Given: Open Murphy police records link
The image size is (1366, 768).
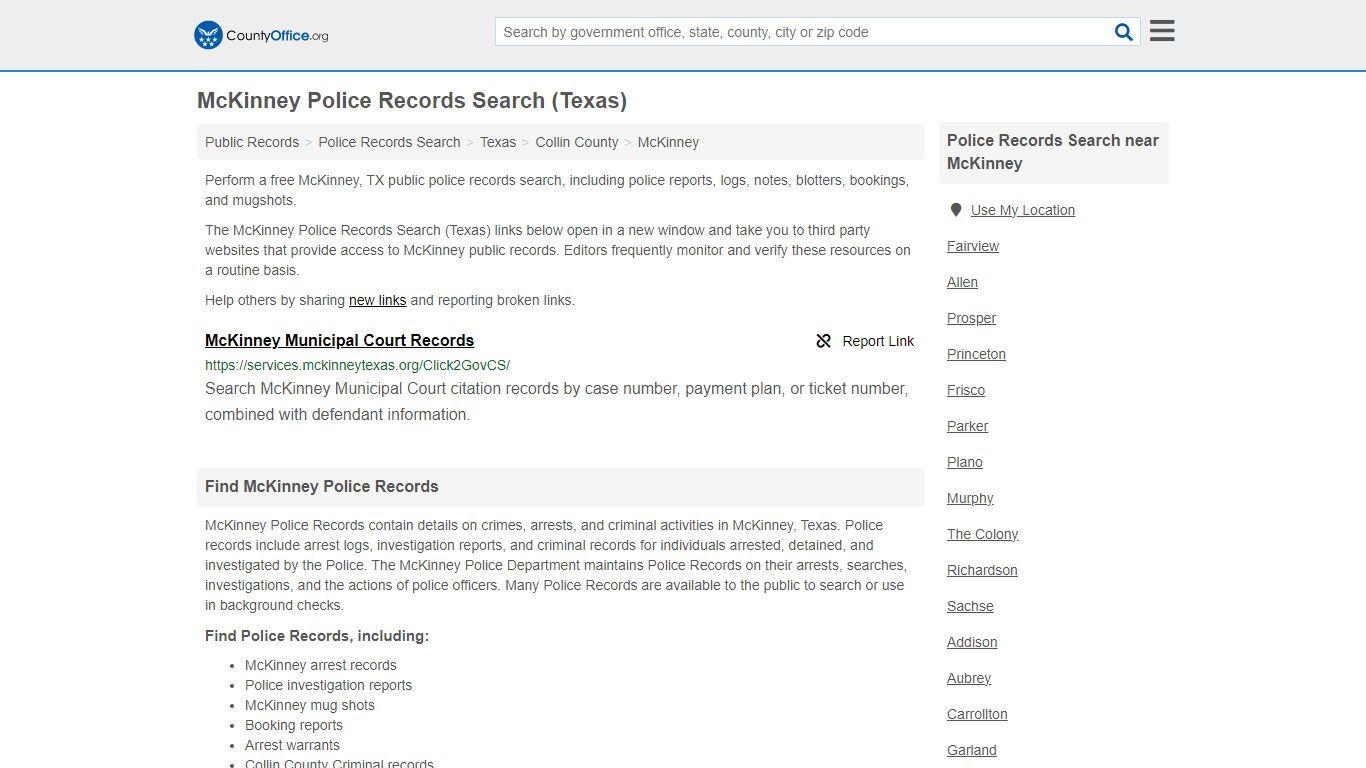Looking at the screenshot, I should point(970,498).
